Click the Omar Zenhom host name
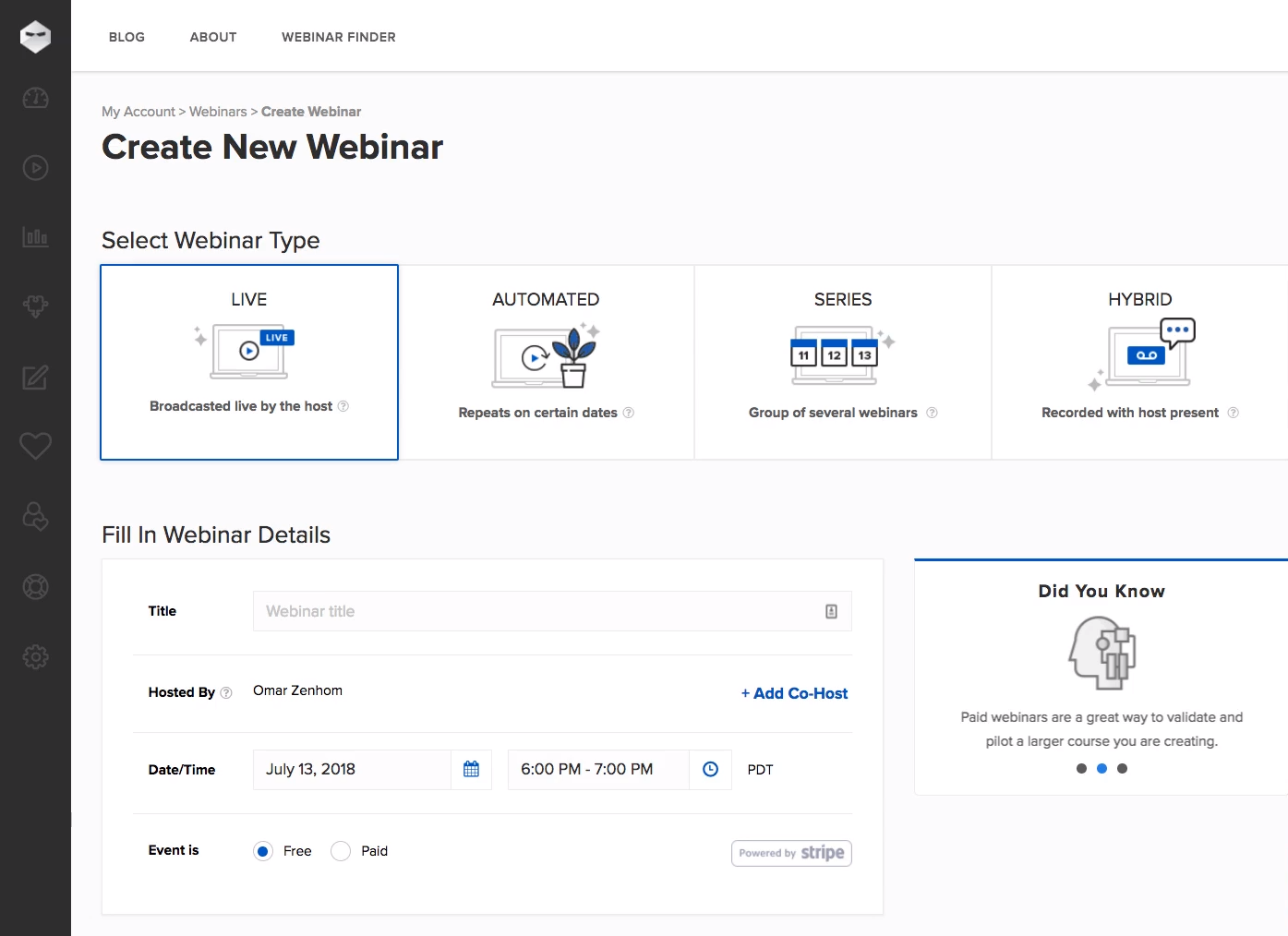Screen dimensions: 1288x936 pos(297,690)
